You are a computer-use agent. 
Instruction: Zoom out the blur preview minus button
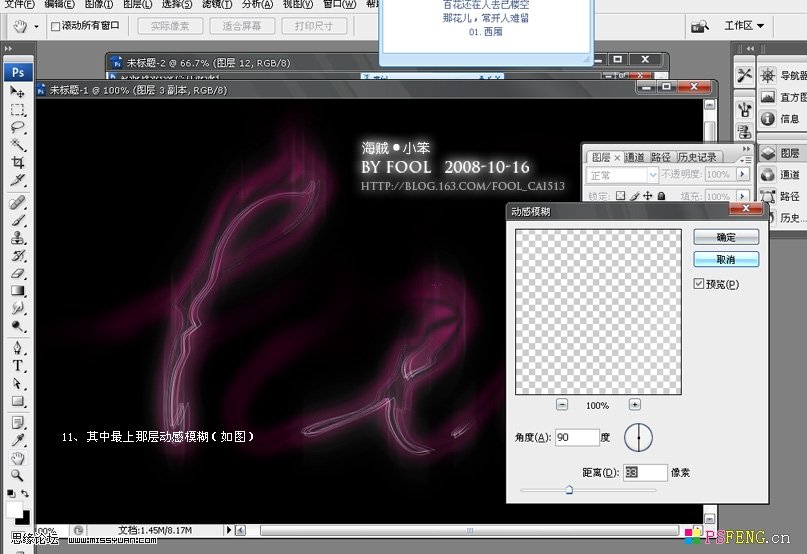coord(562,405)
